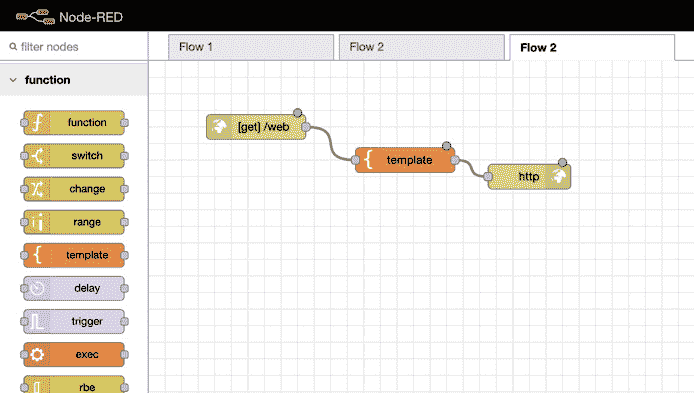
Task: Click the output port of palette switch node
Action: click(x=124, y=156)
